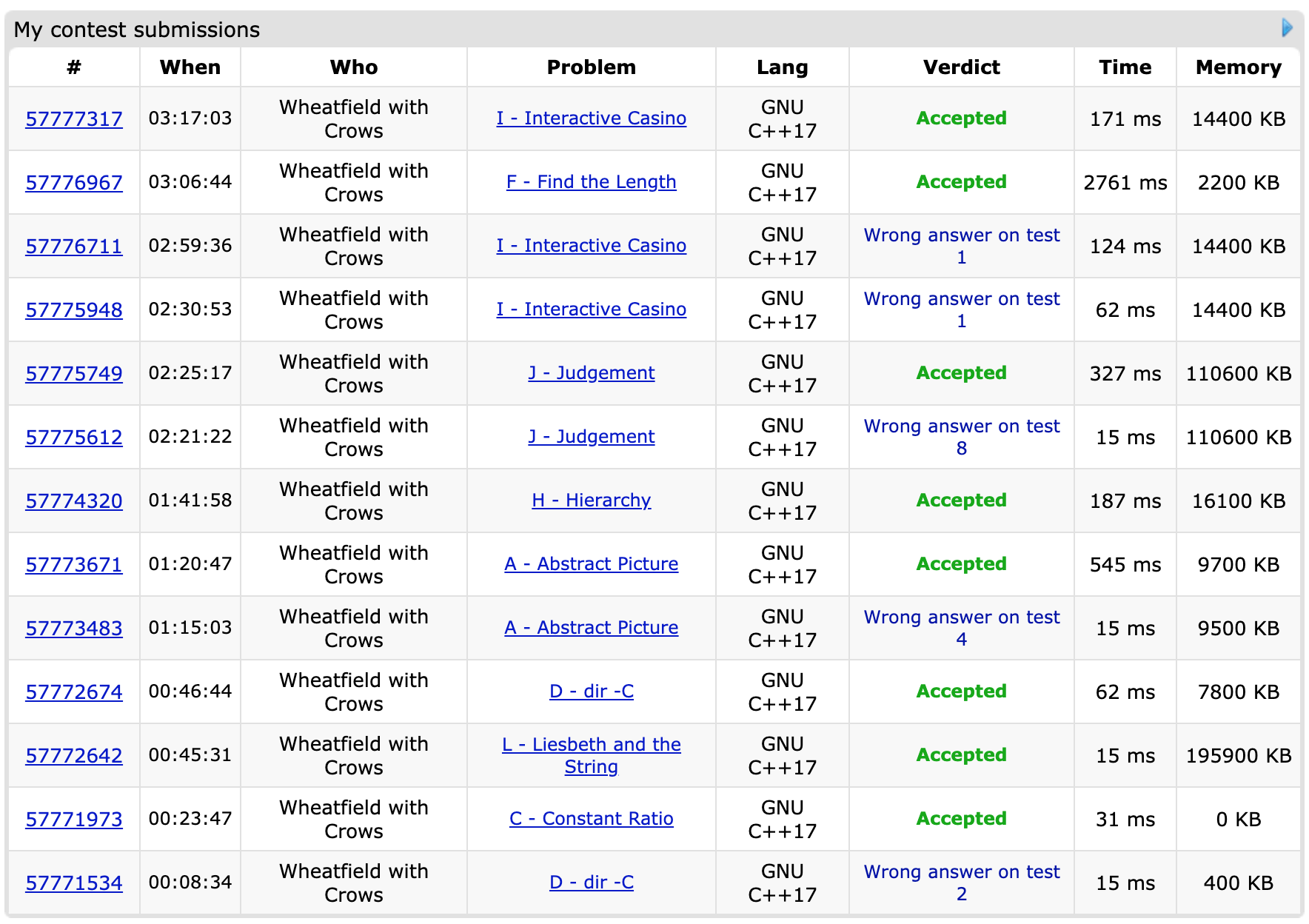Open submission 57776967 details
This screenshot has width=1309, height=924.
74,182
